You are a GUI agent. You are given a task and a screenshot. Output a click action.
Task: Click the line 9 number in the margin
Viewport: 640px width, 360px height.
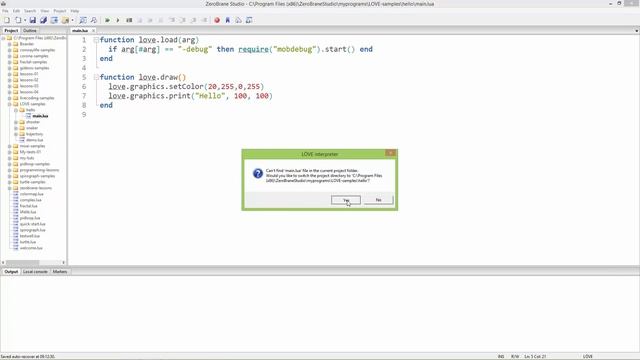(x=84, y=115)
